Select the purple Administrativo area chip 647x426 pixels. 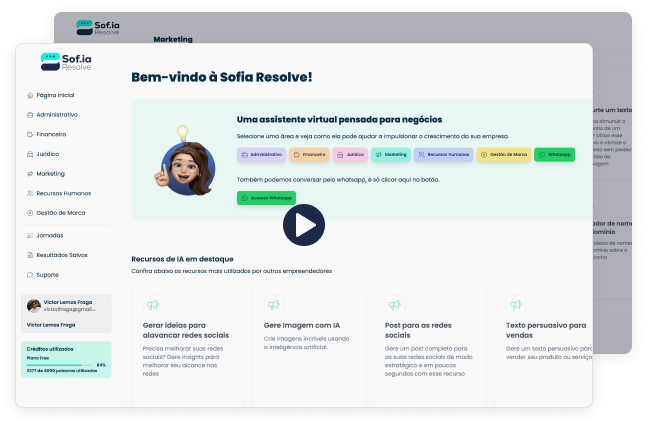[261, 155]
